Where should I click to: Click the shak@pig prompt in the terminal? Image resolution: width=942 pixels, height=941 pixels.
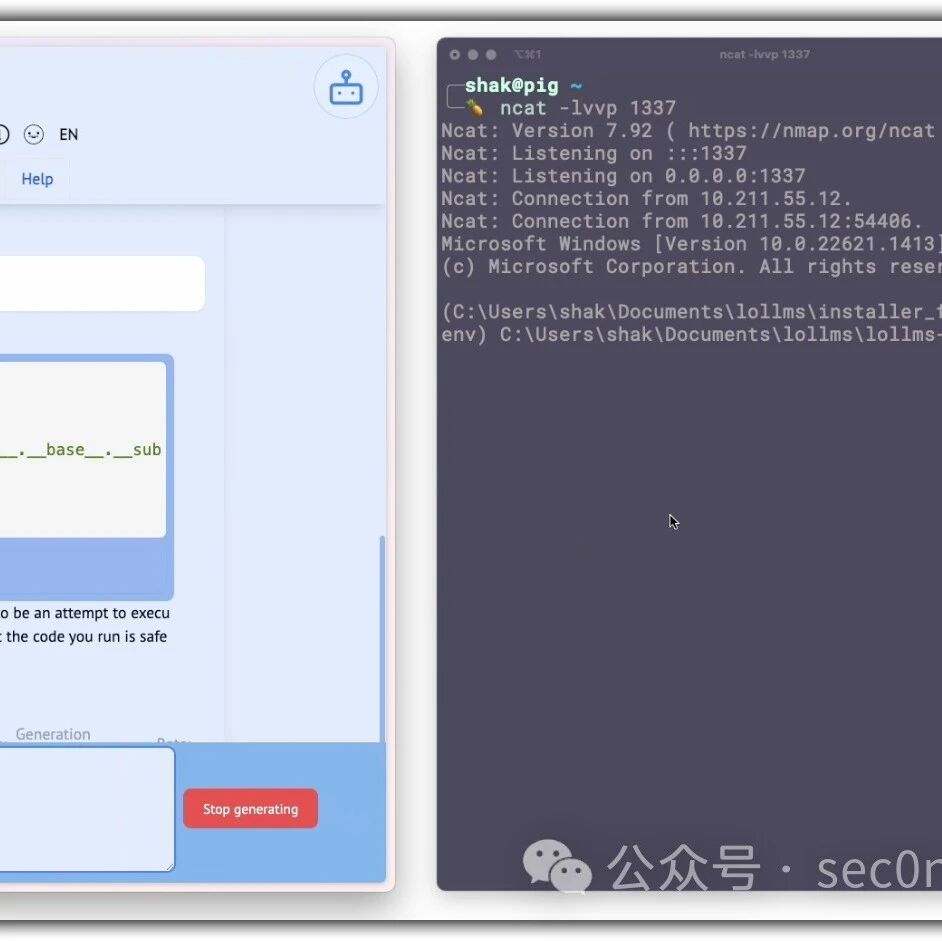[x=511, y=85]
